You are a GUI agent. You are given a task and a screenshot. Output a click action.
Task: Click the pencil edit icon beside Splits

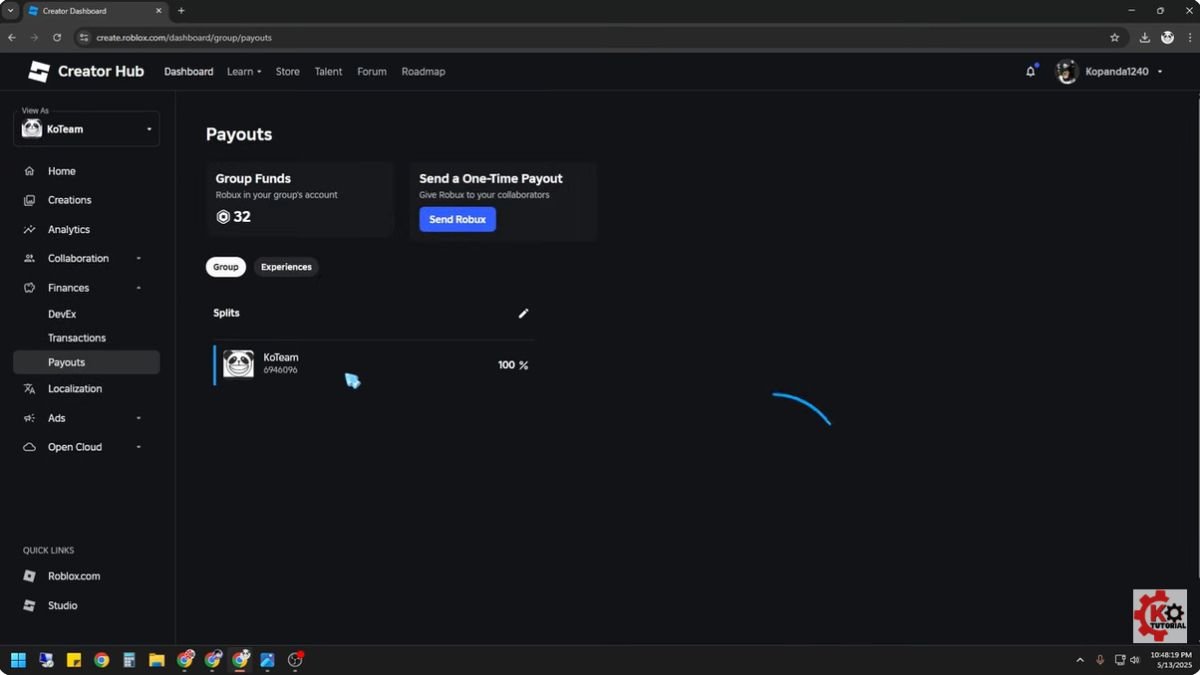click(x=523, y=313)
